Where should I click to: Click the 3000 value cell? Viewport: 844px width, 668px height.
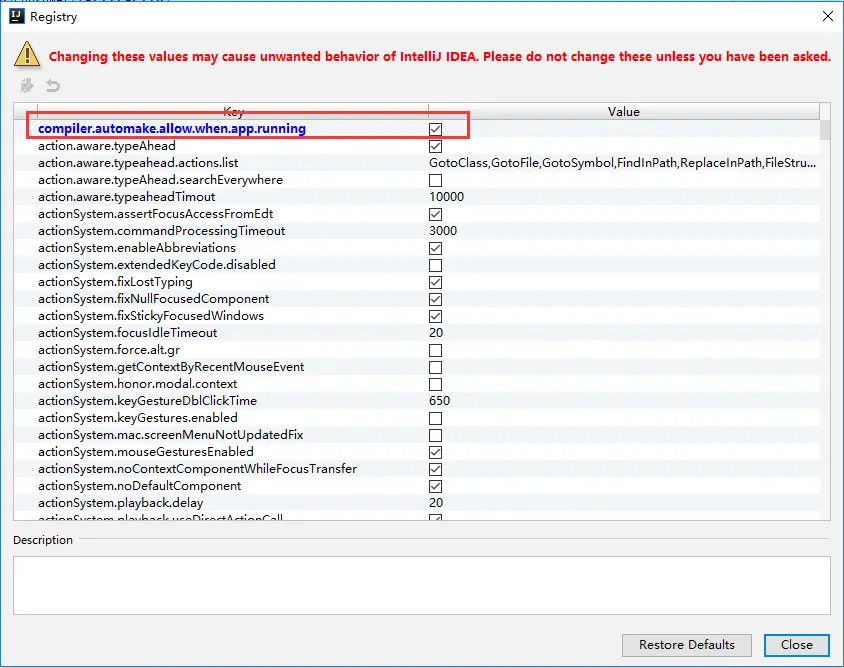pos(443,231)
